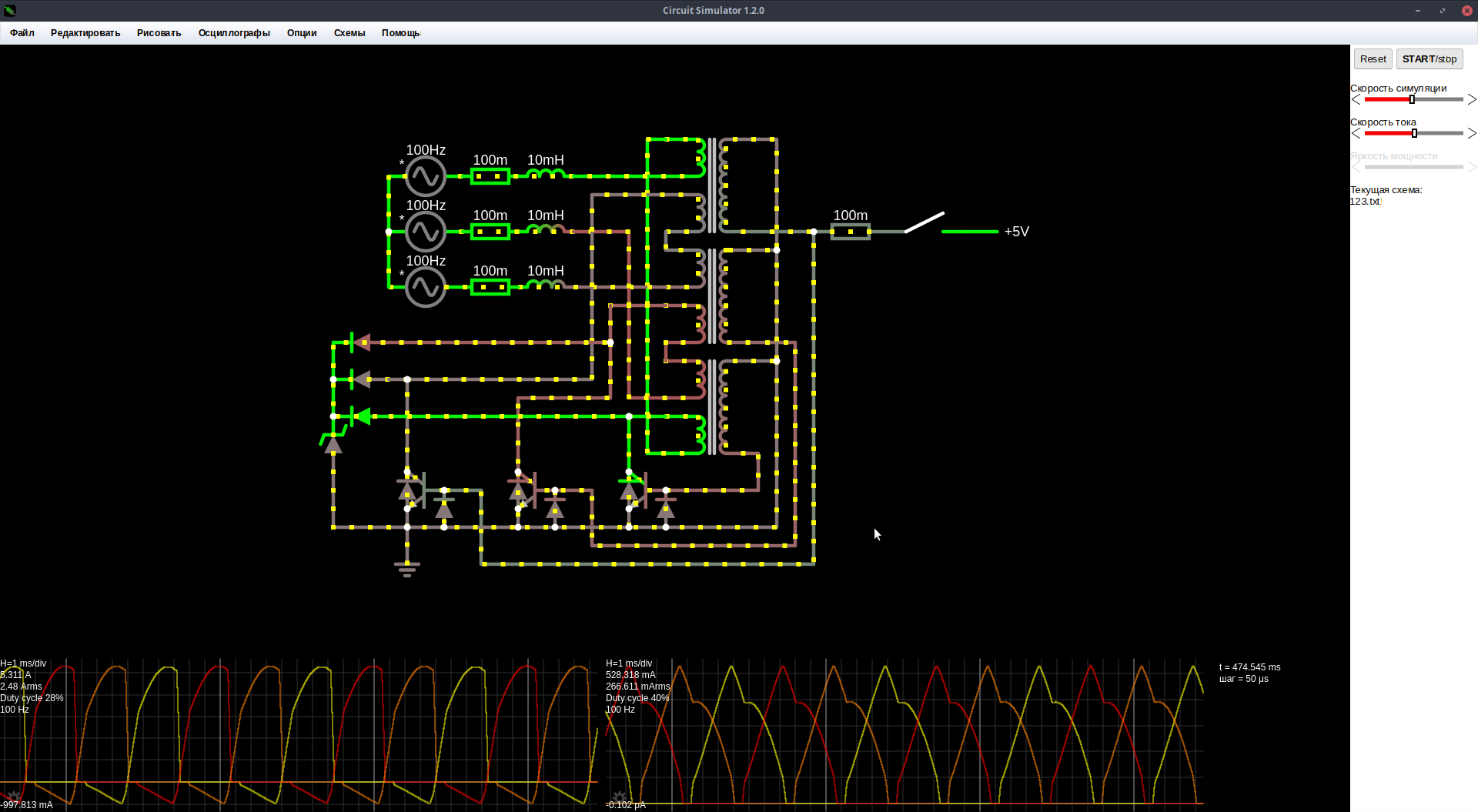Select the second transformer from top

point(712,296)
